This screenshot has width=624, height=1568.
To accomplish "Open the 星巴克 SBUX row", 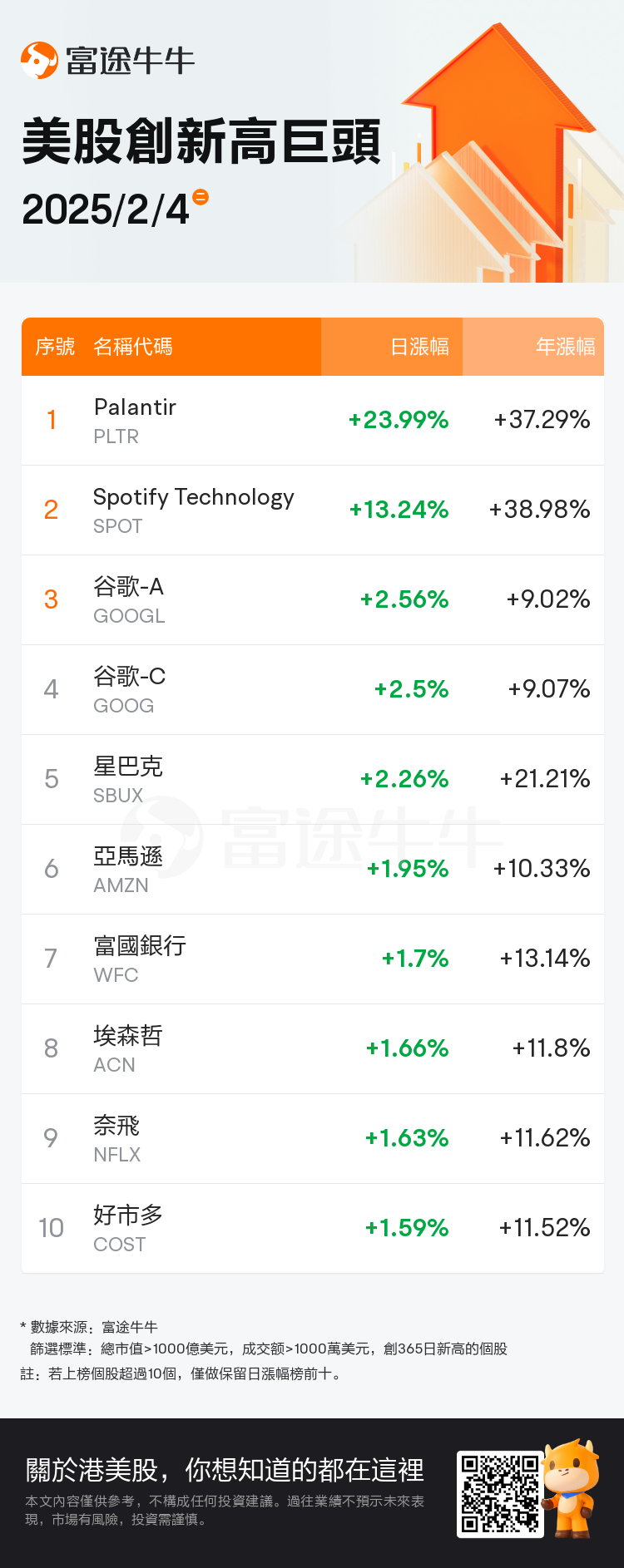I will point(313,780).
